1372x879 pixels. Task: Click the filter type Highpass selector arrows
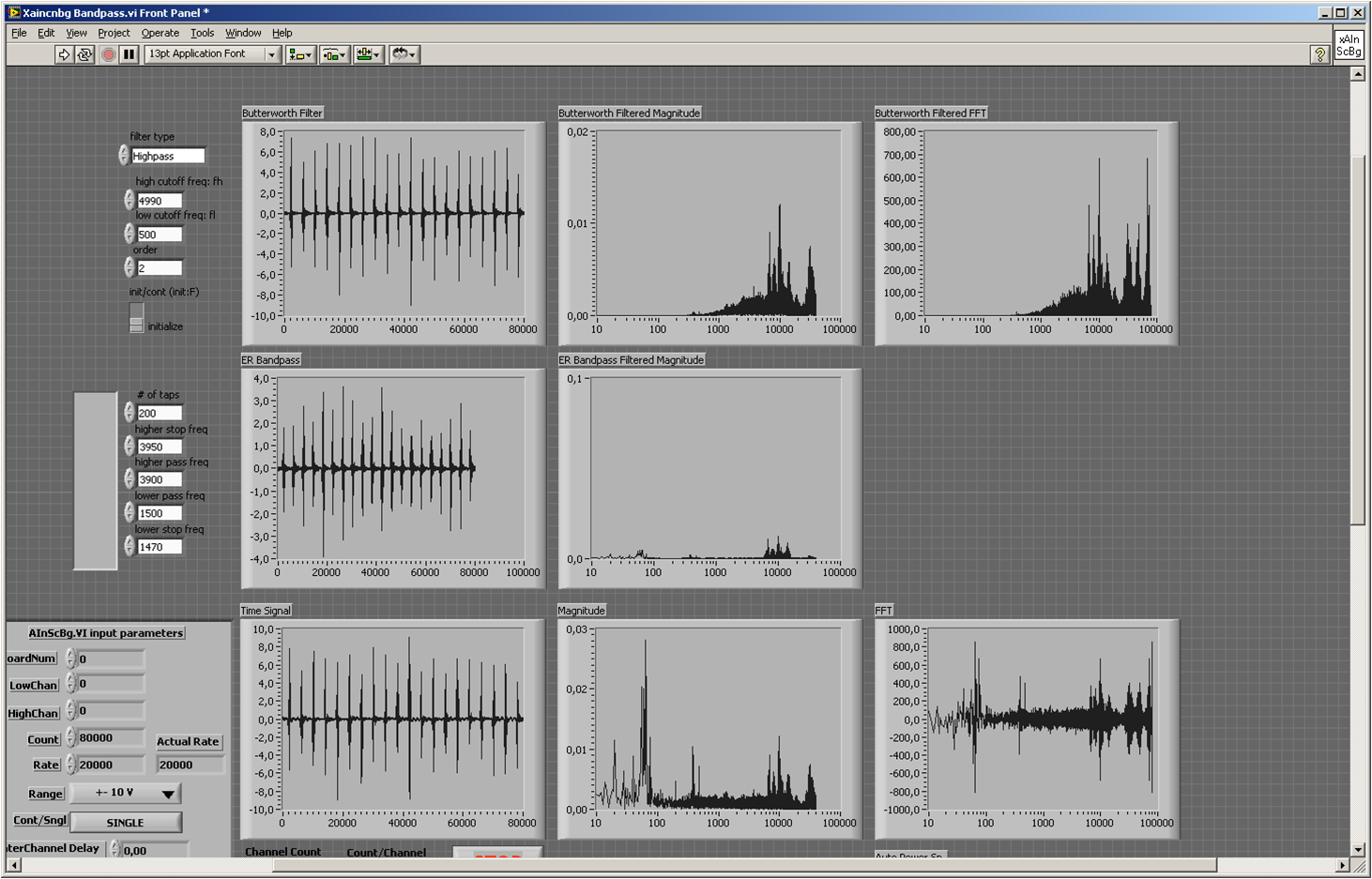click(x=124, y=156)
